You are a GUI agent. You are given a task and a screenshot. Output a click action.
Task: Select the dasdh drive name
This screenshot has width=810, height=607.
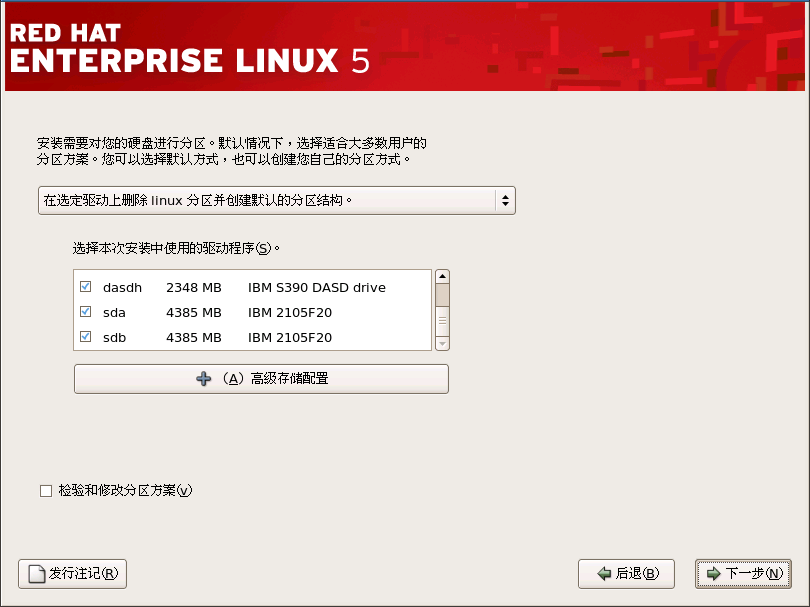click(x=122, y=288)
